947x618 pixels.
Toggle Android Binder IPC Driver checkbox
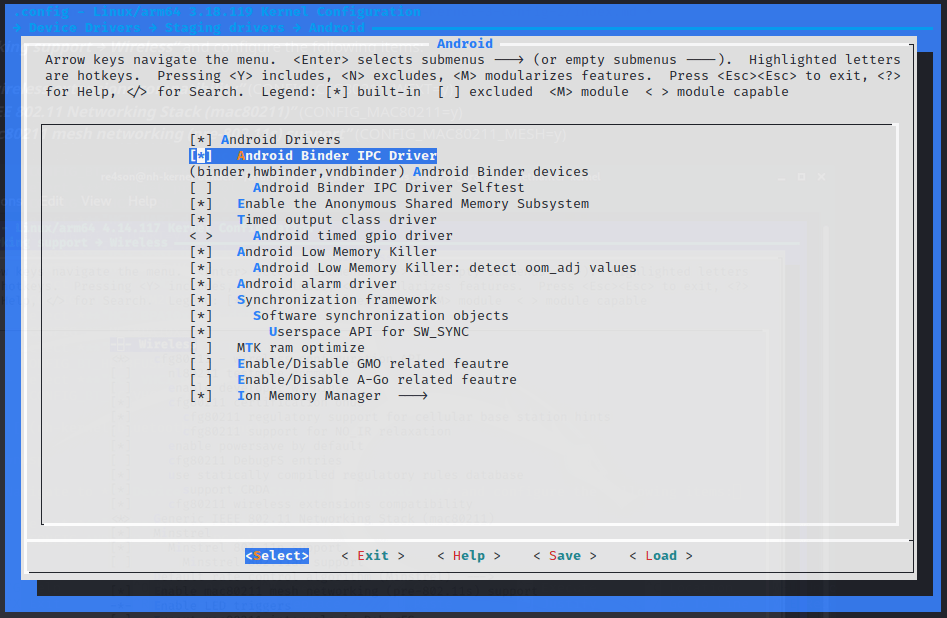click(x=201, y=156)
